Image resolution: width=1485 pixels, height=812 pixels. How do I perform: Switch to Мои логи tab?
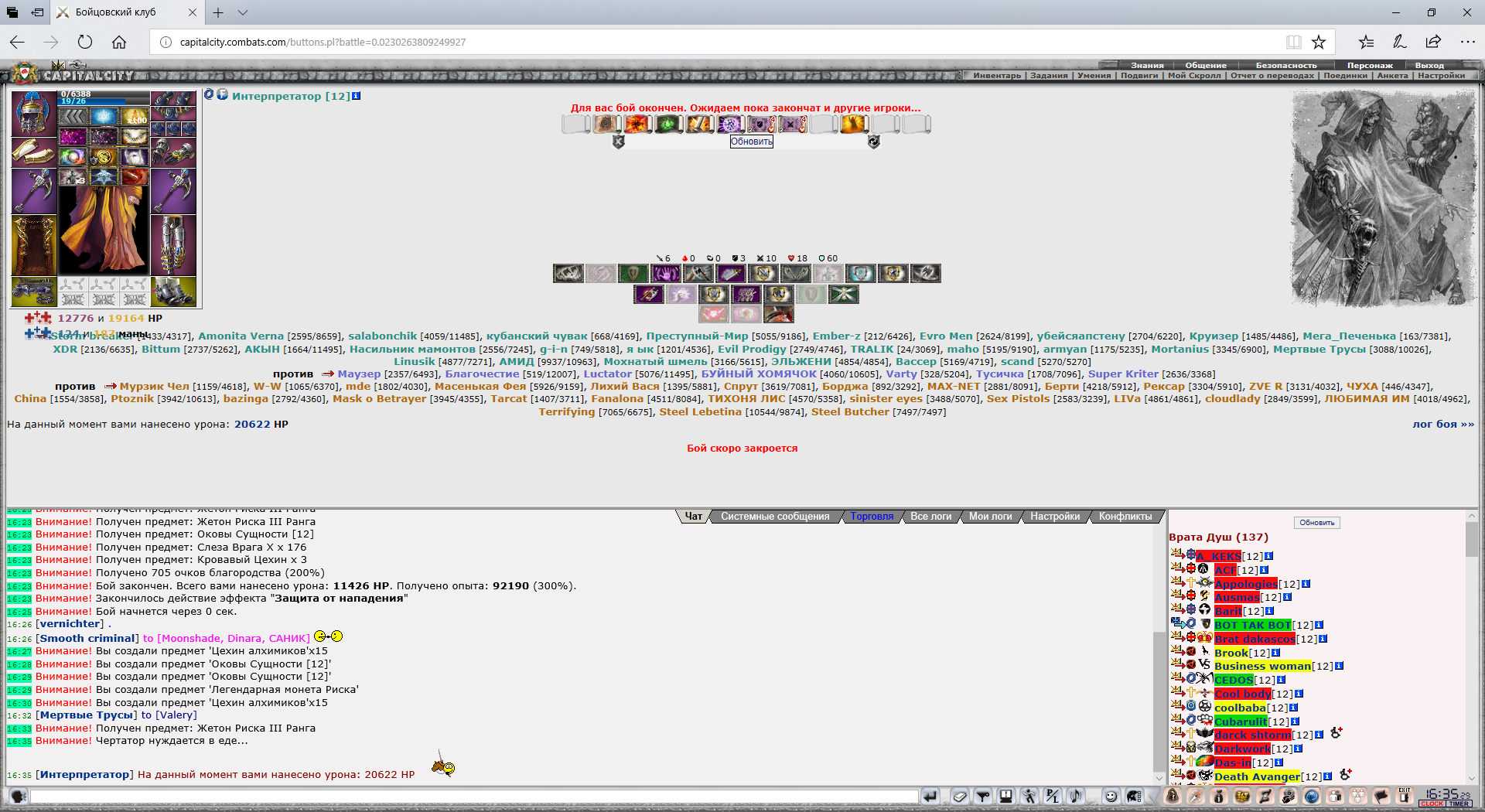click(x=990, y=517)
